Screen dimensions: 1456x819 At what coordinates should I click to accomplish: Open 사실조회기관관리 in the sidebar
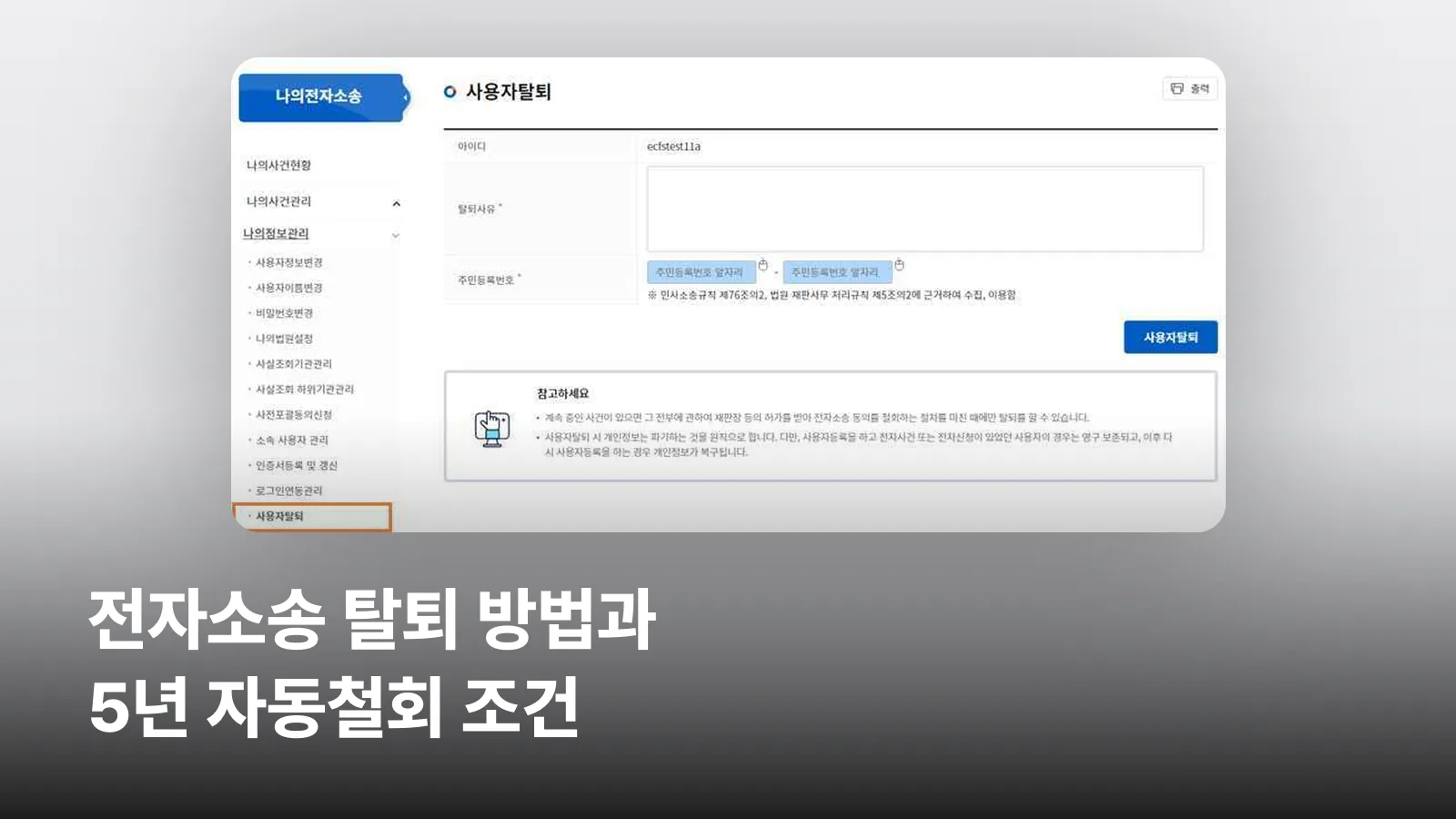click(293, 364)
